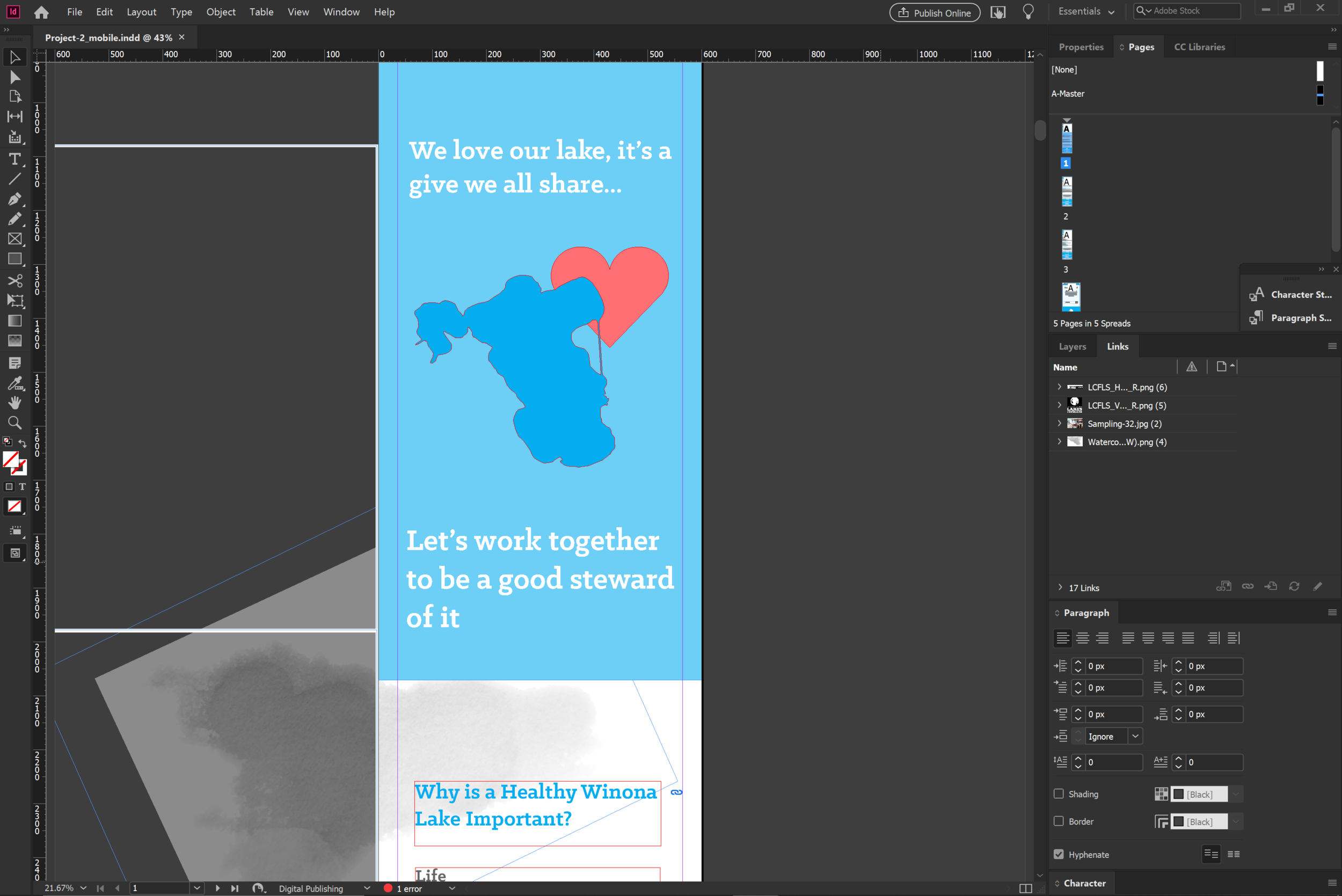Viewport: 1342px width, 896px height.
Task: Click the Center align paragraph icon
Action: [1083, 638]
